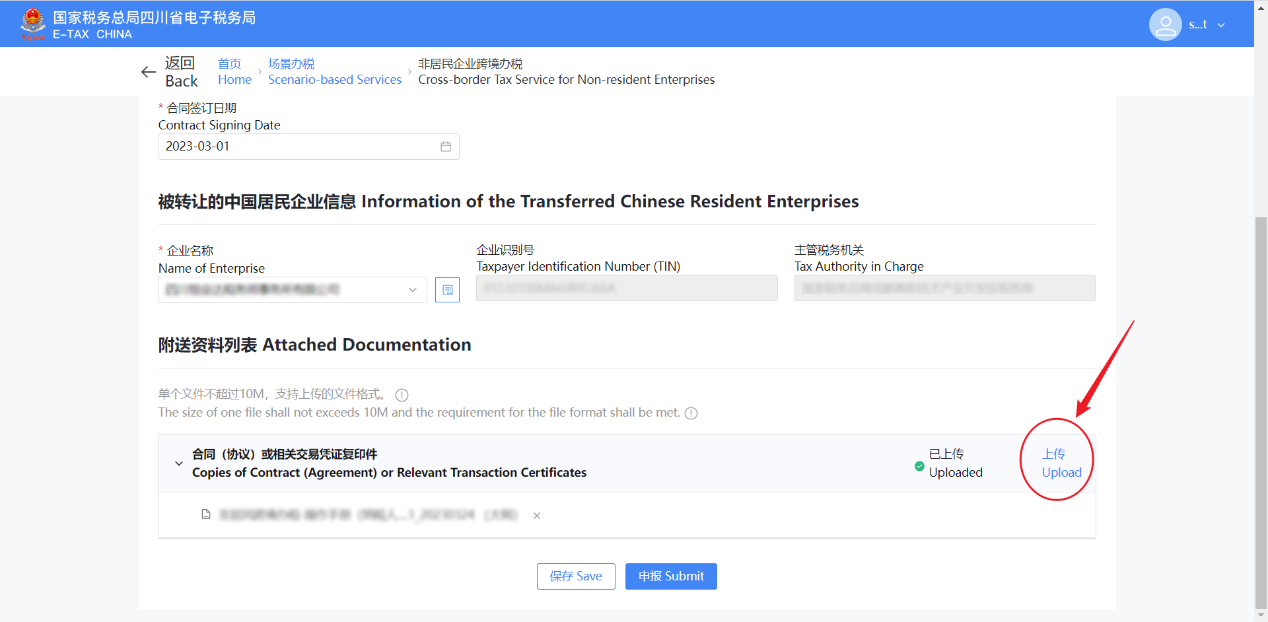Collapse the Copies of Contract row chevron

(179, 464)
